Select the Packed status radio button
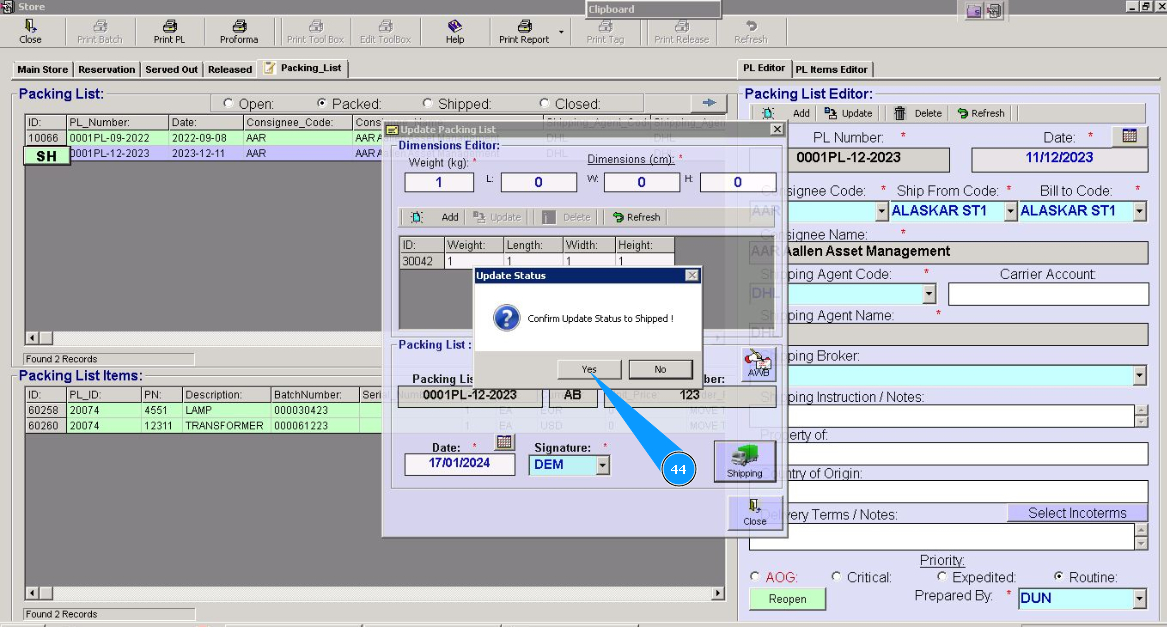This screenshot has height=633, width=1167. click(322, 103)
